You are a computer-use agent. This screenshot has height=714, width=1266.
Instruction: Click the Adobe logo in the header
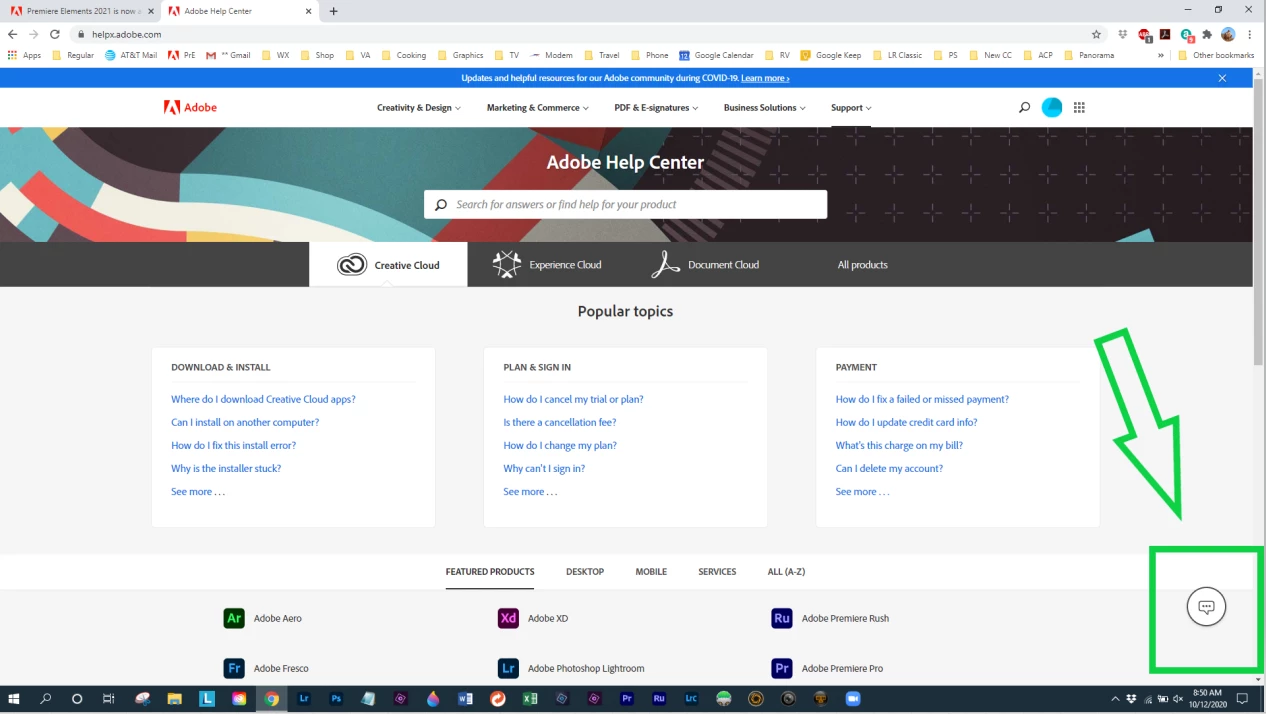190,107
